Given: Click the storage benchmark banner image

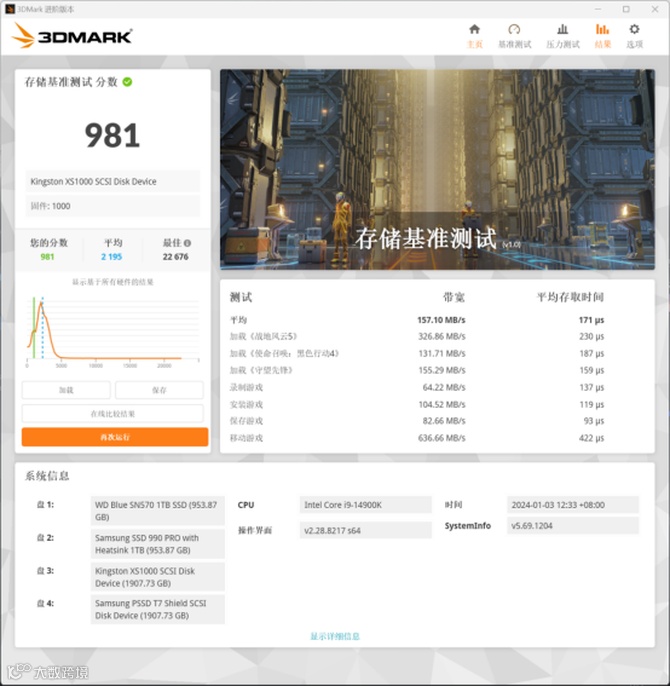Looking at the screenshot, I should pyautogui.click(x=437, y=169).
